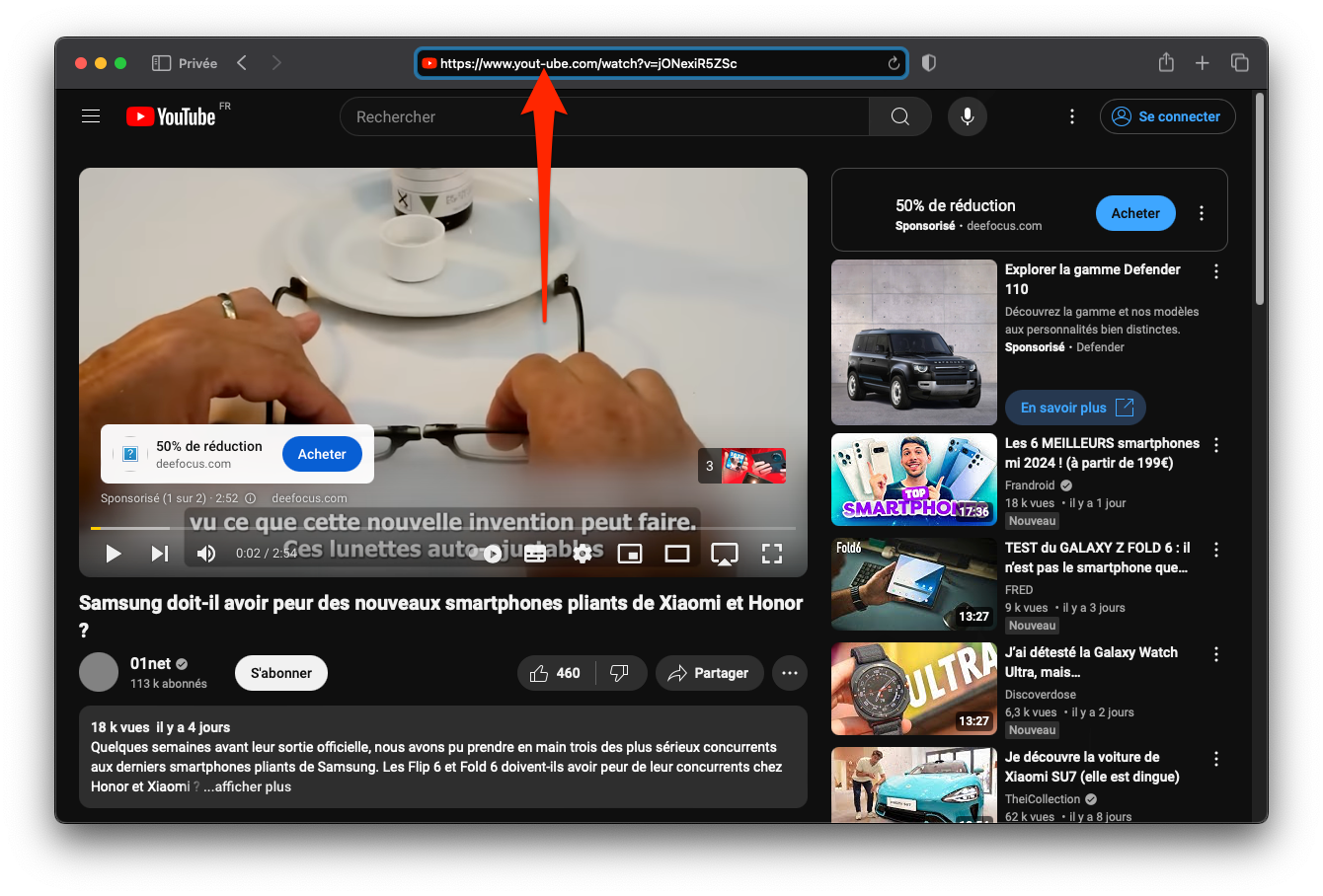
Task: Enable the miniplayer
Action: [630, 554]
